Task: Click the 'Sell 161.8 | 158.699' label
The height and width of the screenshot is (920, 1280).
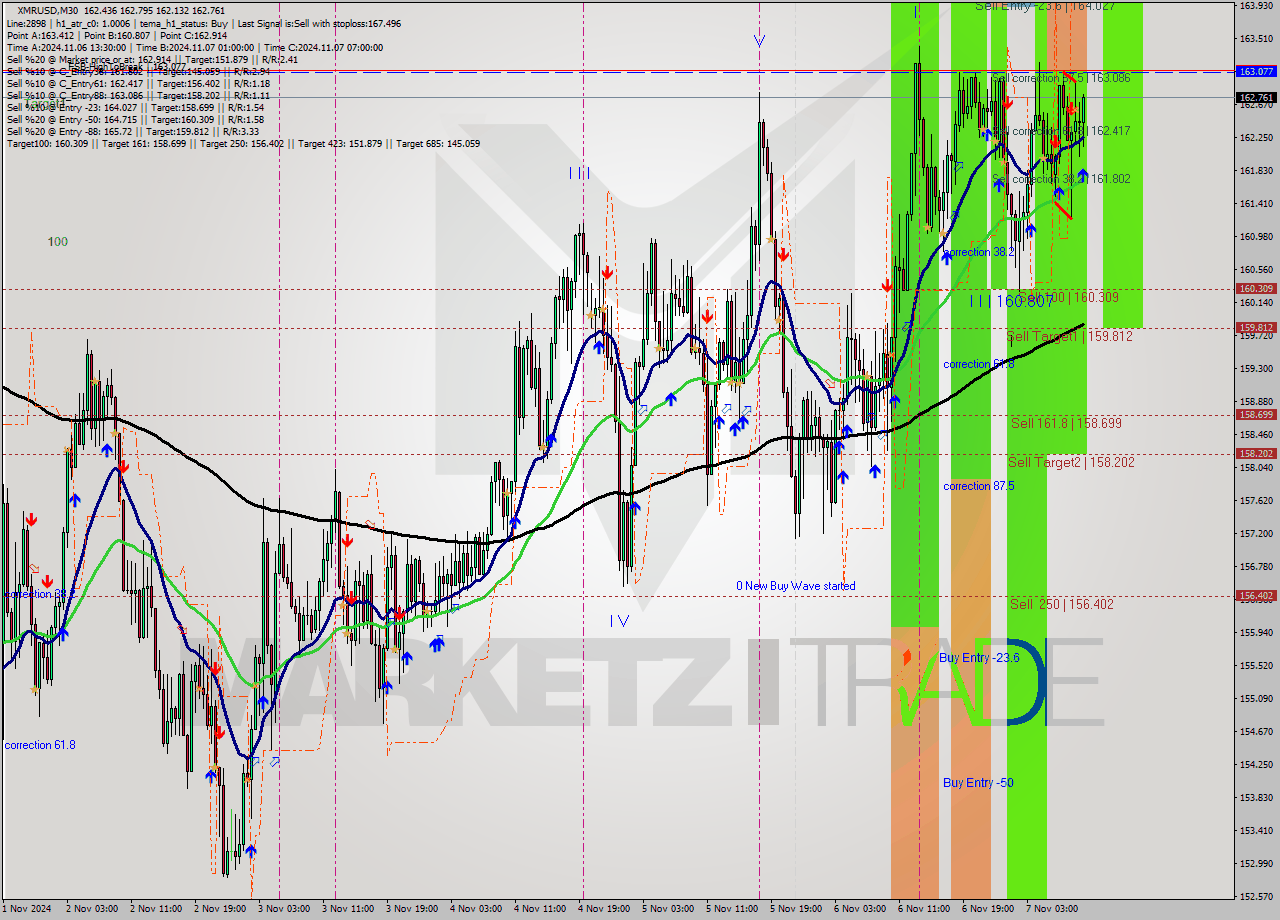Action: (x=1066, y=423)
